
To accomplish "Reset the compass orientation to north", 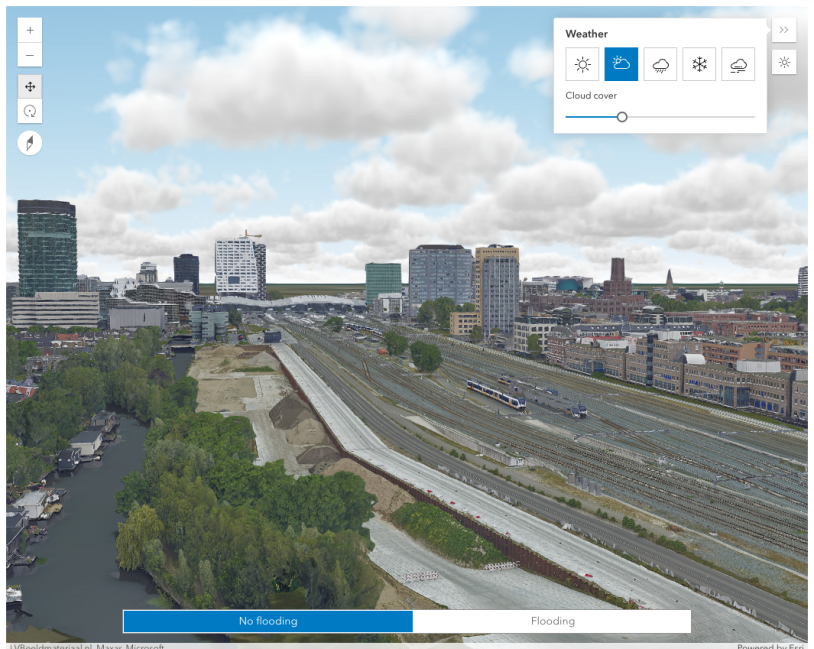I will 30,143.
